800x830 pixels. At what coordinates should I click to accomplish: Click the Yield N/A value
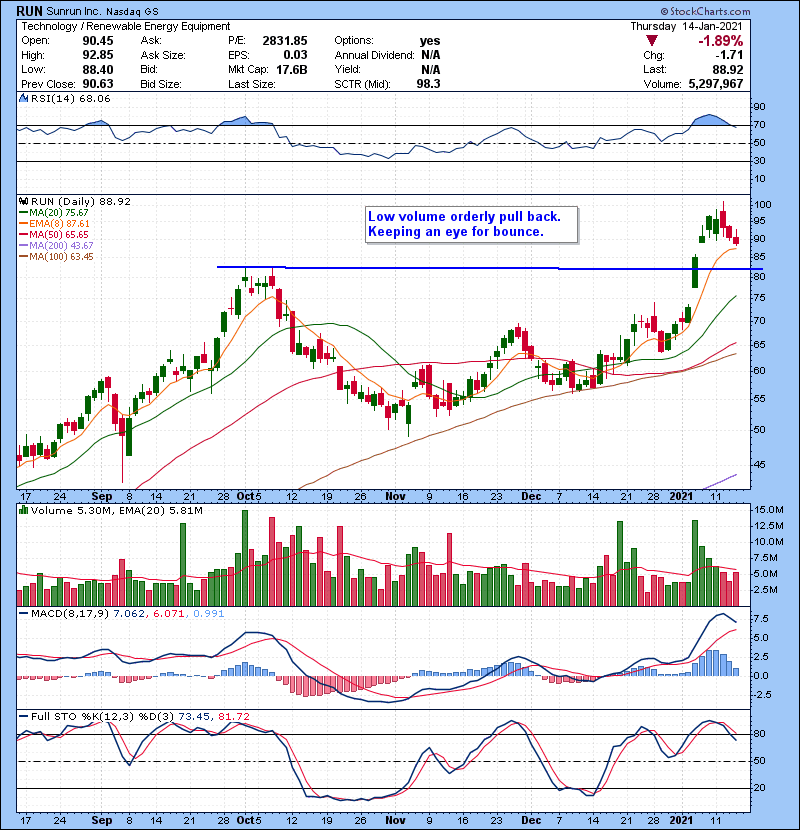pos(430,69)
